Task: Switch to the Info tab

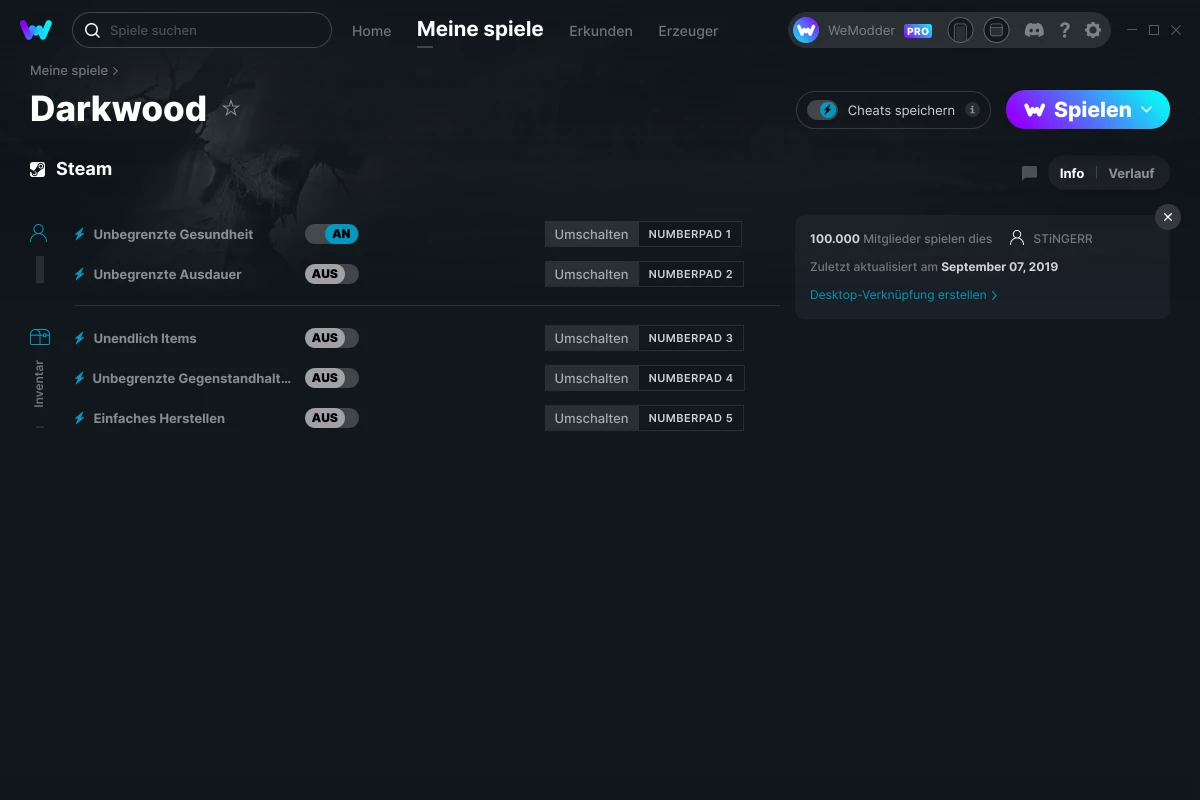Action: 1072,173
